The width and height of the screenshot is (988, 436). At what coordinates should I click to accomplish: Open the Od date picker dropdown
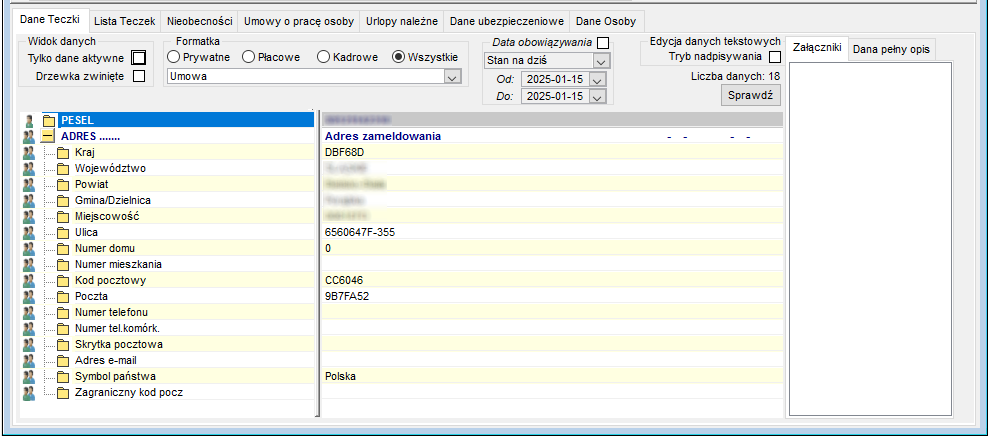click(x=599, y=79)
